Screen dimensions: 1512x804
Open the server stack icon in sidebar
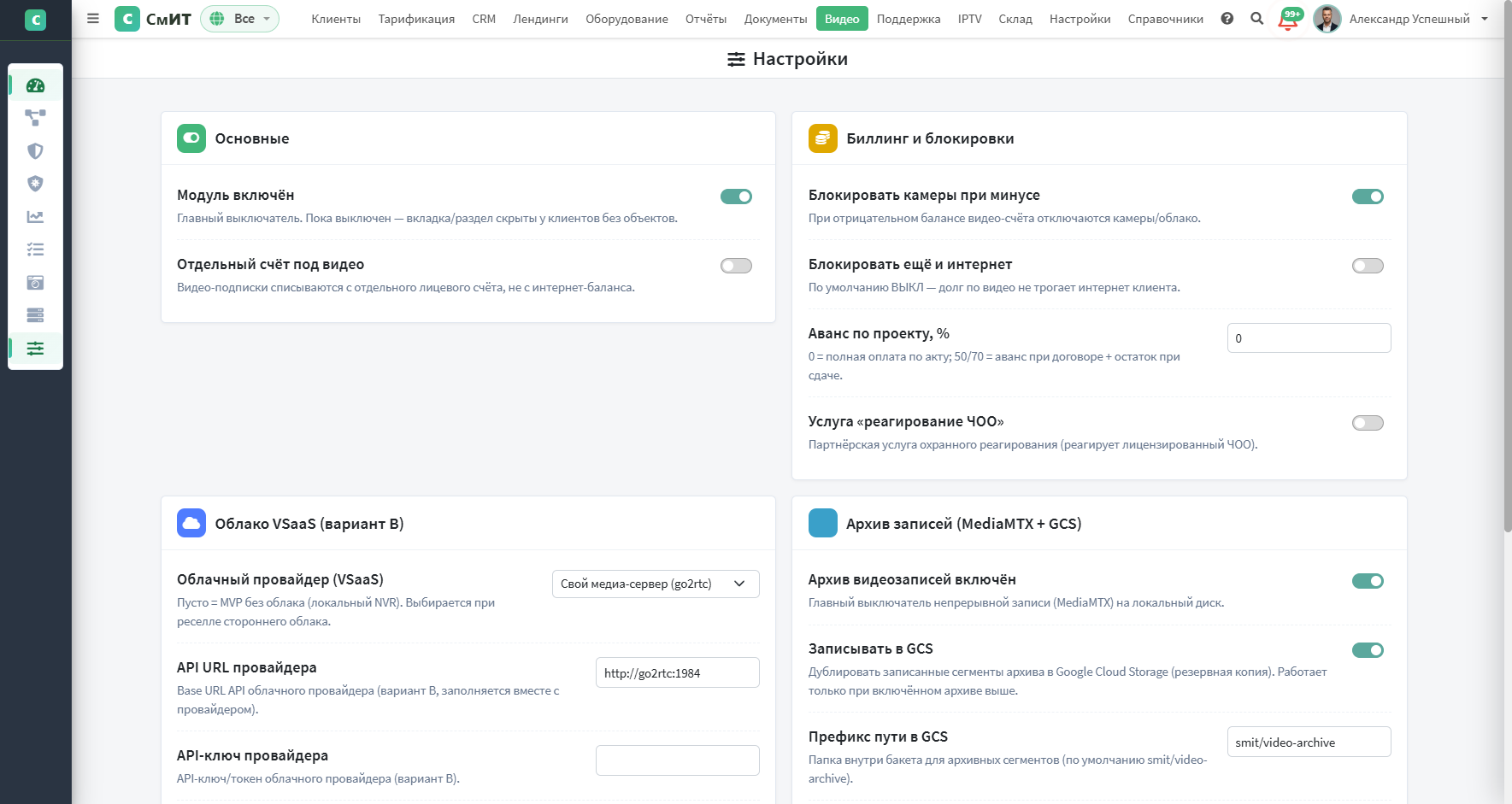point(35,315)
